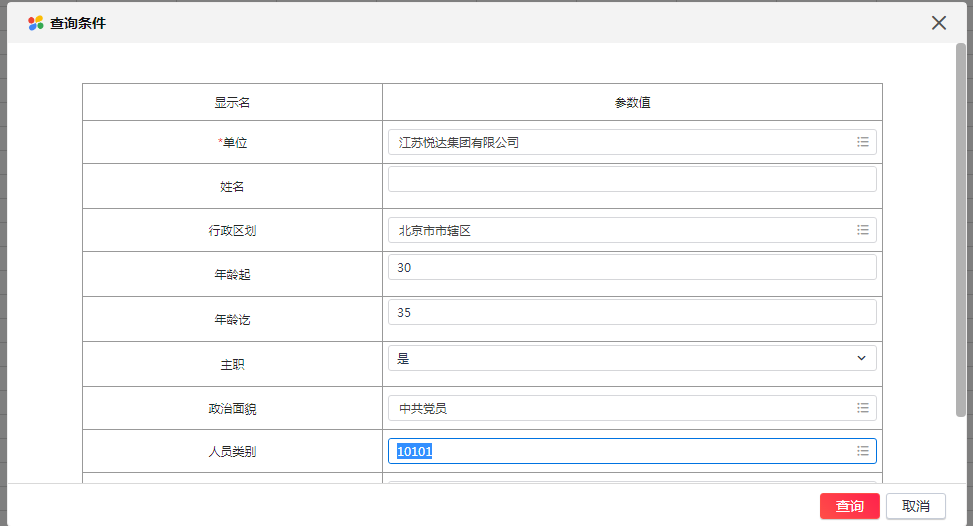The height and width of the screenshot is (526, 973).
Task: Open the list picker for 单位 field
Action: (x=863, y=142)
